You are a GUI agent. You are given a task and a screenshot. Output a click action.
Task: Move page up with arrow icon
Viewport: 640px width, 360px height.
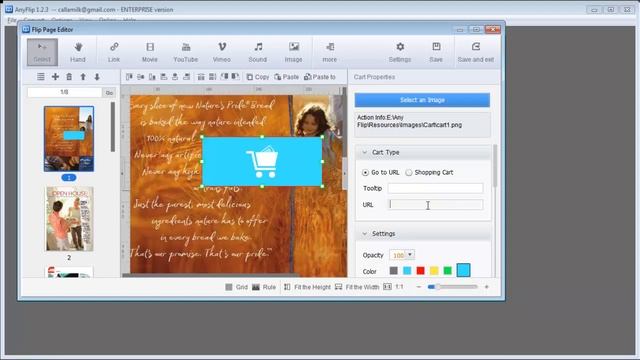coord(83,77)
